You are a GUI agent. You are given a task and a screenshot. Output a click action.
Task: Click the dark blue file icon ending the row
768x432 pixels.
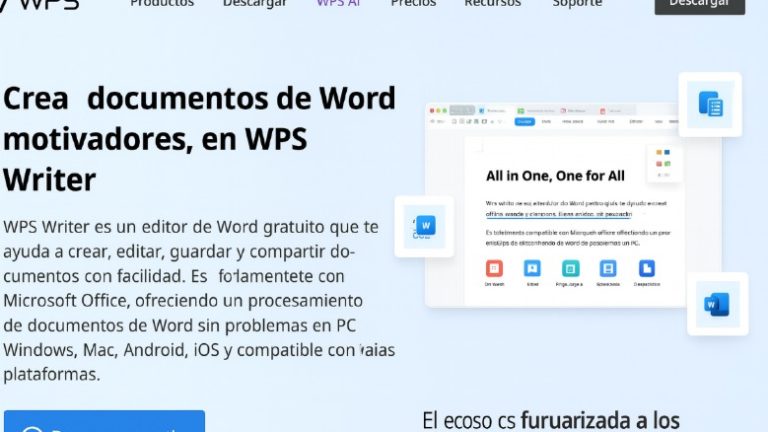click(x=647, y=268)
